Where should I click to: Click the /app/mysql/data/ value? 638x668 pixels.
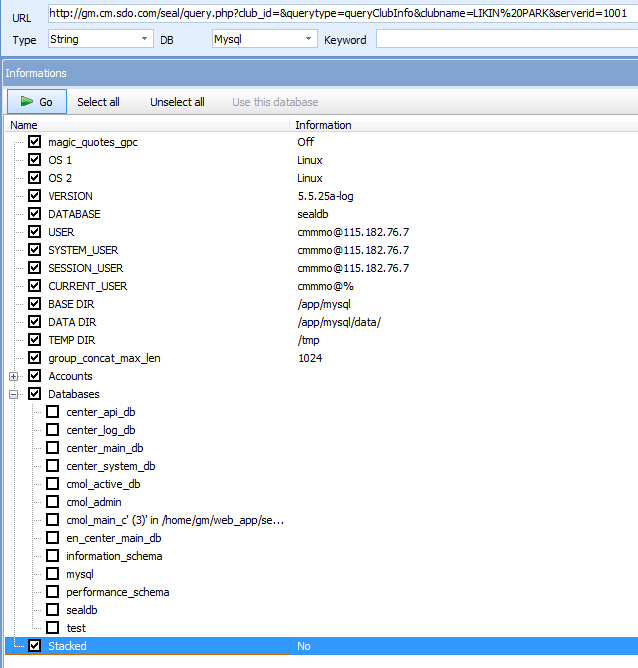coord(339,322)
